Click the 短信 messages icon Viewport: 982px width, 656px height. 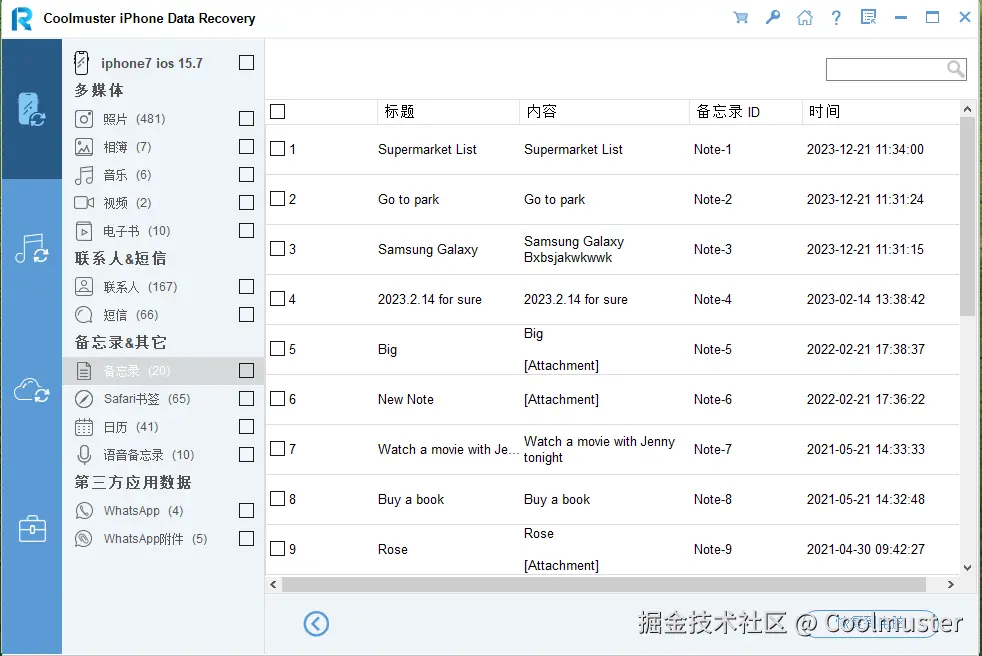pos(84,315)
